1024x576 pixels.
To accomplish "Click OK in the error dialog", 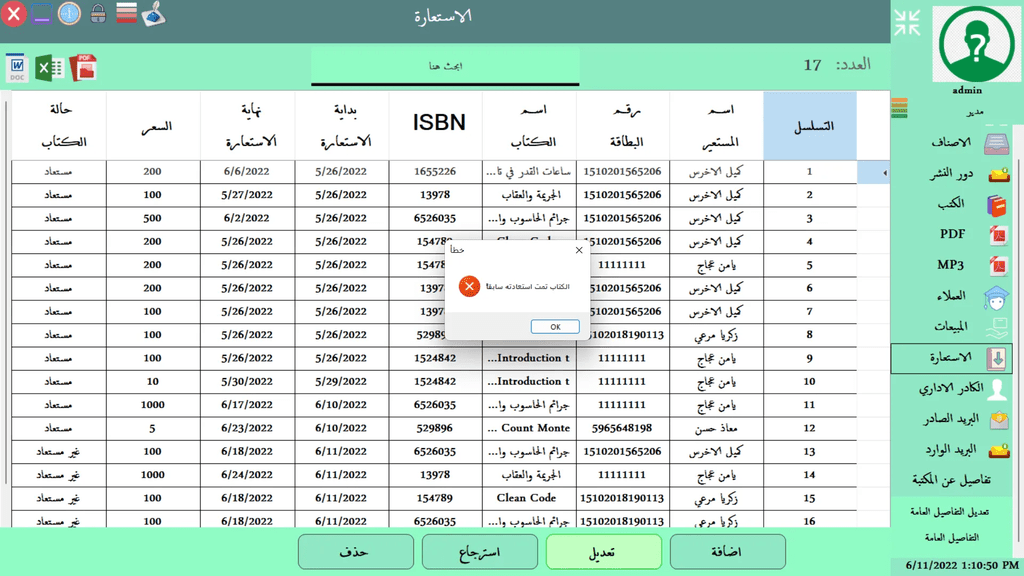I will click(555, 327).
